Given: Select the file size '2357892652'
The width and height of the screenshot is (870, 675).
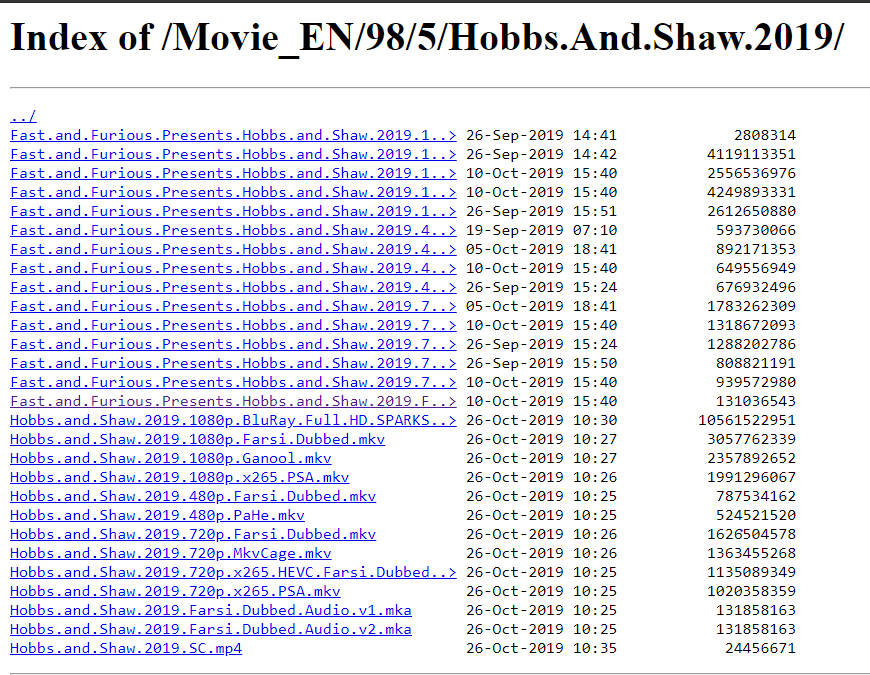Looking at the screenshot, I should point(751,458).
